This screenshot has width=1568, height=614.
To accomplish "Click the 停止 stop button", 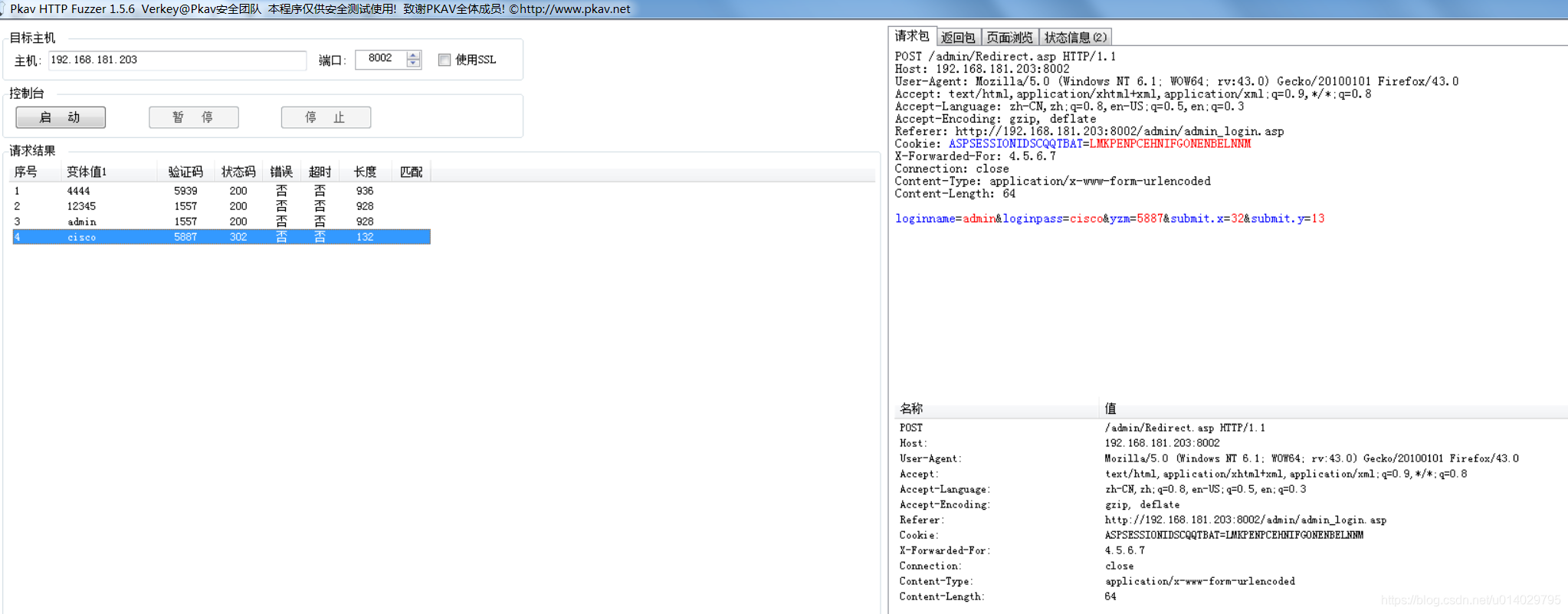I will click(x=326, y=117).
